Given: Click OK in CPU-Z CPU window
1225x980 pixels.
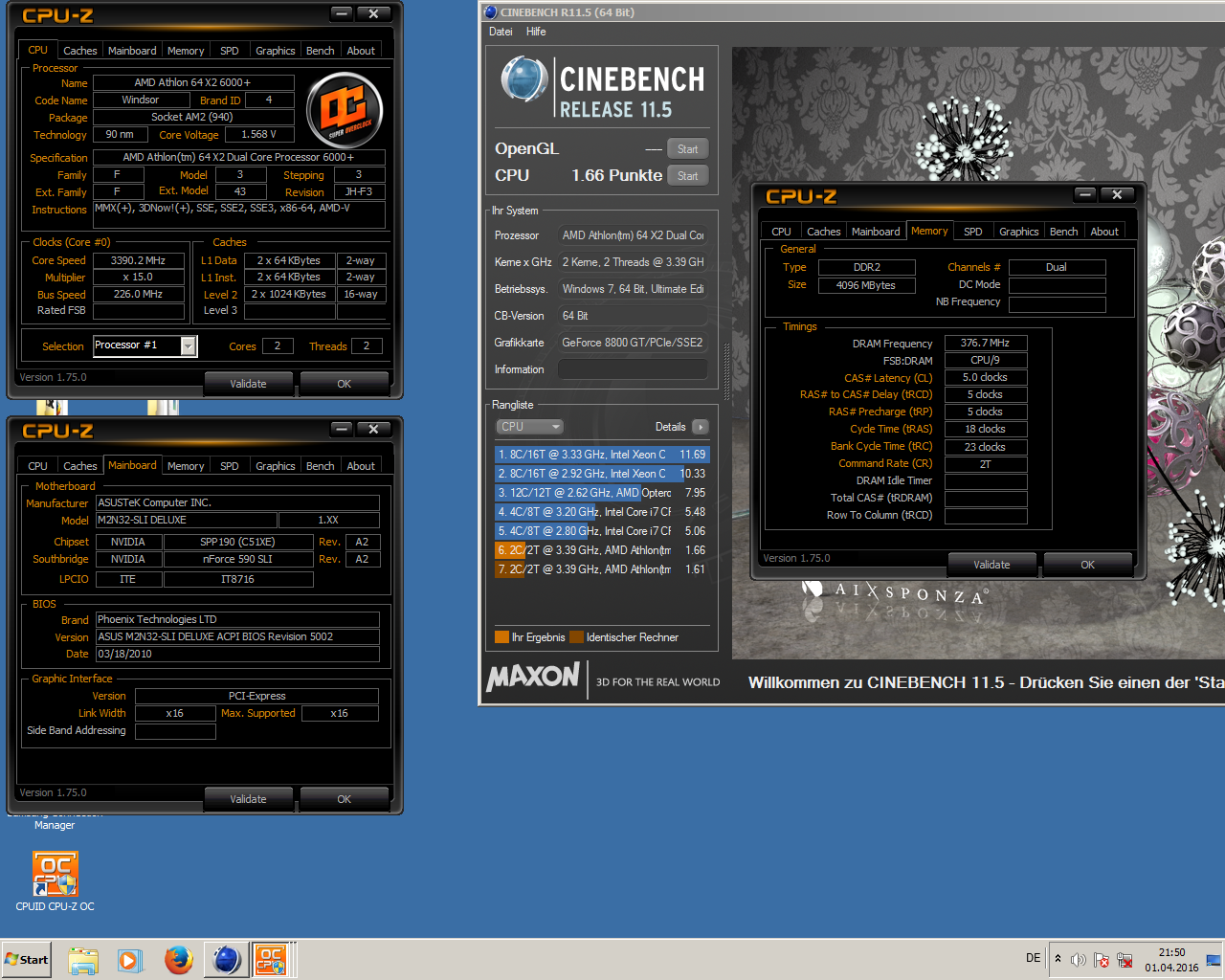Looking at the screenshot, I should [x=345, y=384].
